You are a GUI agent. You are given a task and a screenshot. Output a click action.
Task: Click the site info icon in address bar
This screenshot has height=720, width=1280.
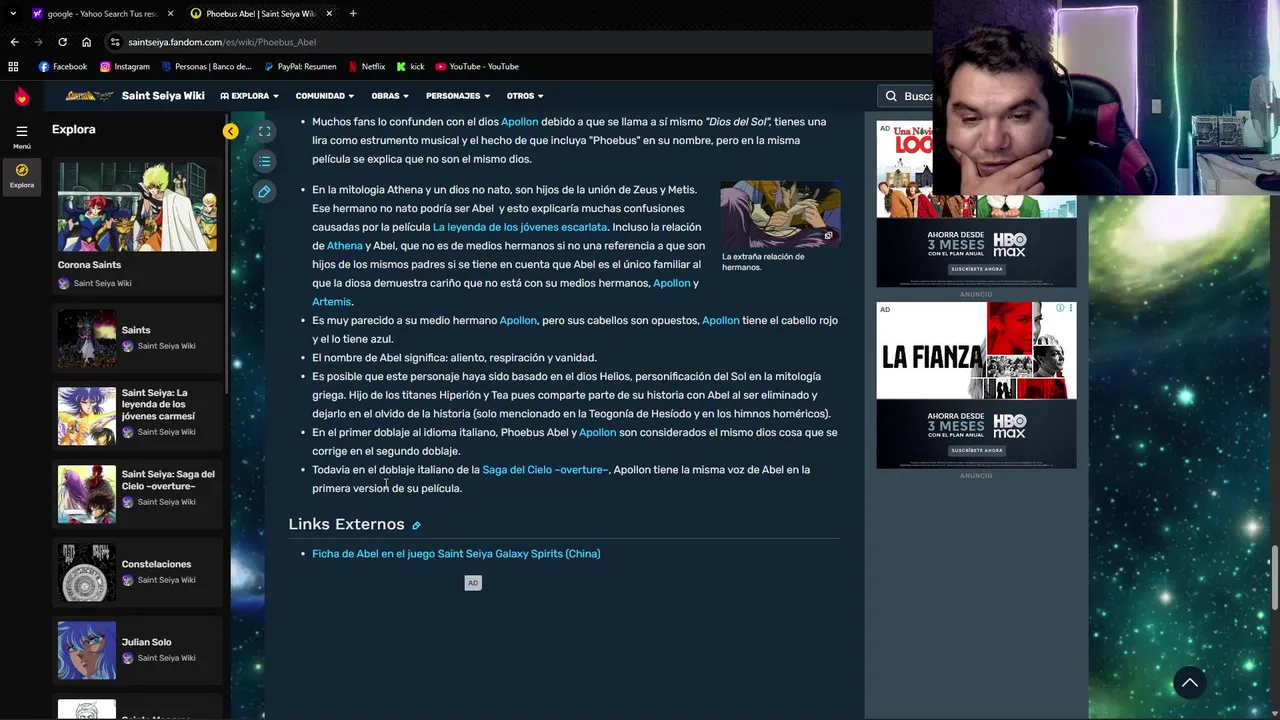pos(116,42)
